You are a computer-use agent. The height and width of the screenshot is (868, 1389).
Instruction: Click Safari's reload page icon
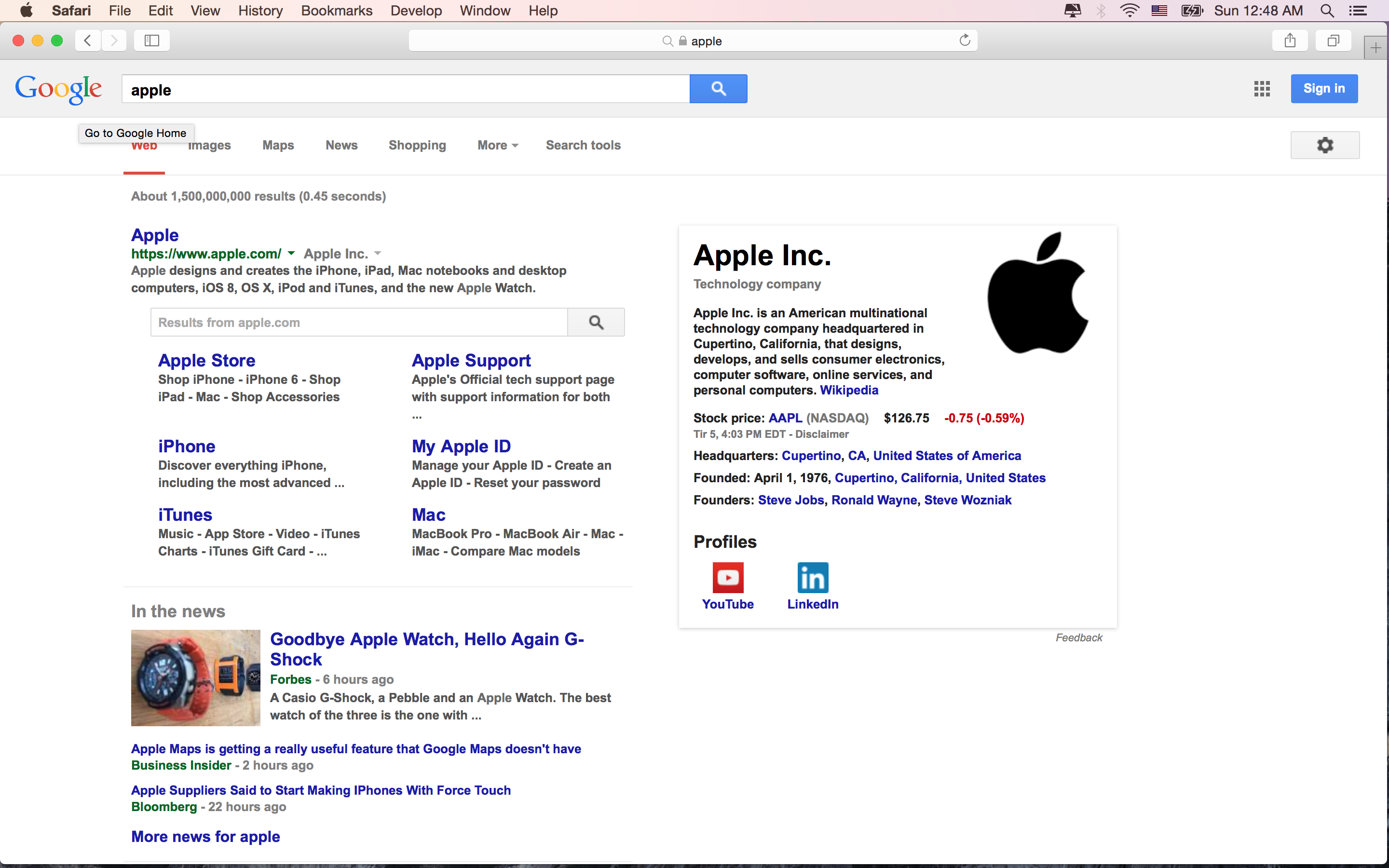(965, 40)
